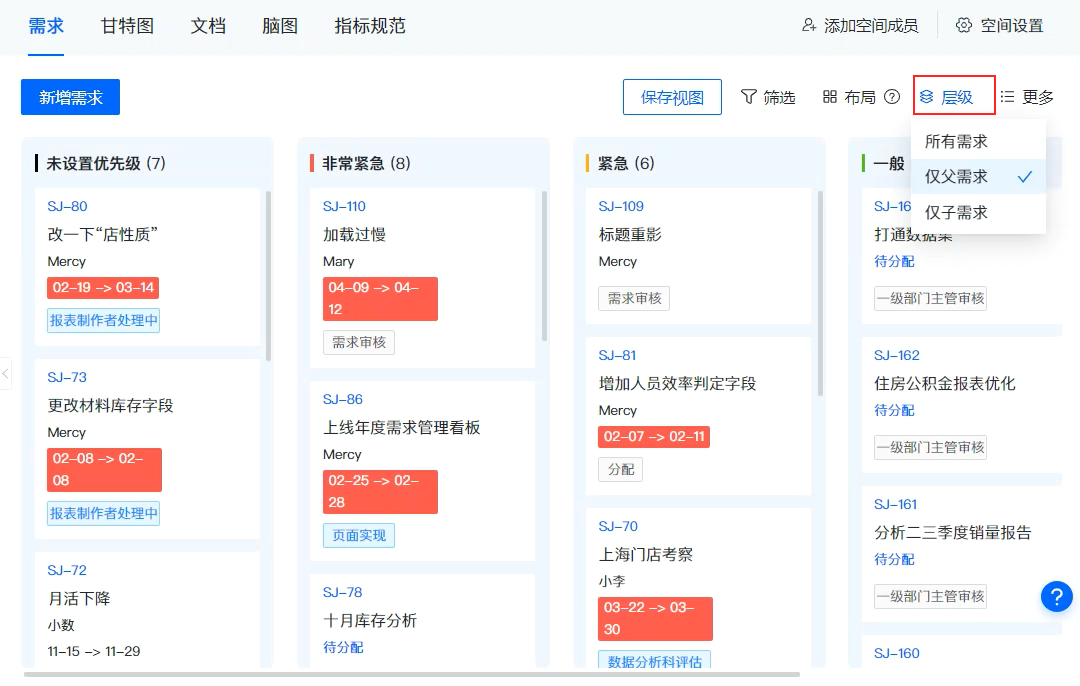Image resolution: width=1080 pixels, height=686 pixels.
Task: Choose "仅子需求" from hierarchy menu
Action: click(x=956, y=212)
